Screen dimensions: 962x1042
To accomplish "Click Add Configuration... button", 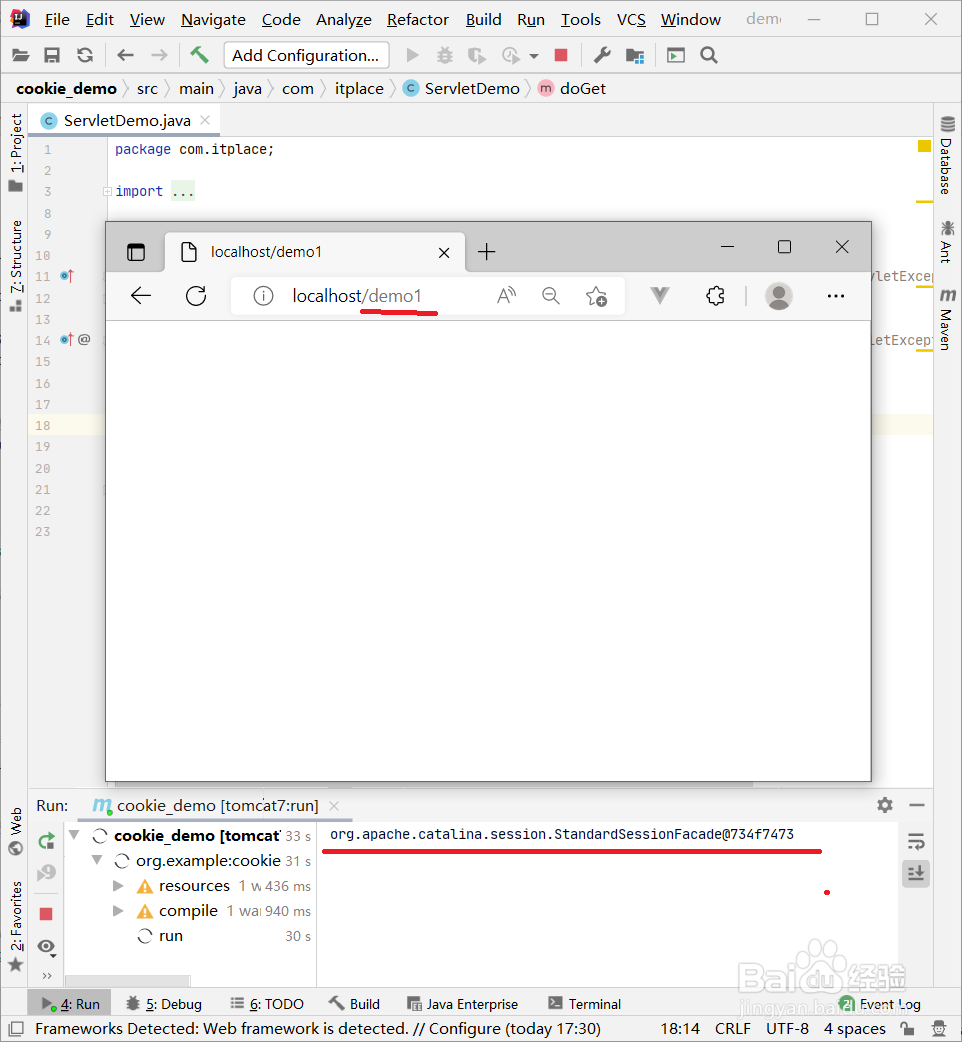I will pos(306,55).
